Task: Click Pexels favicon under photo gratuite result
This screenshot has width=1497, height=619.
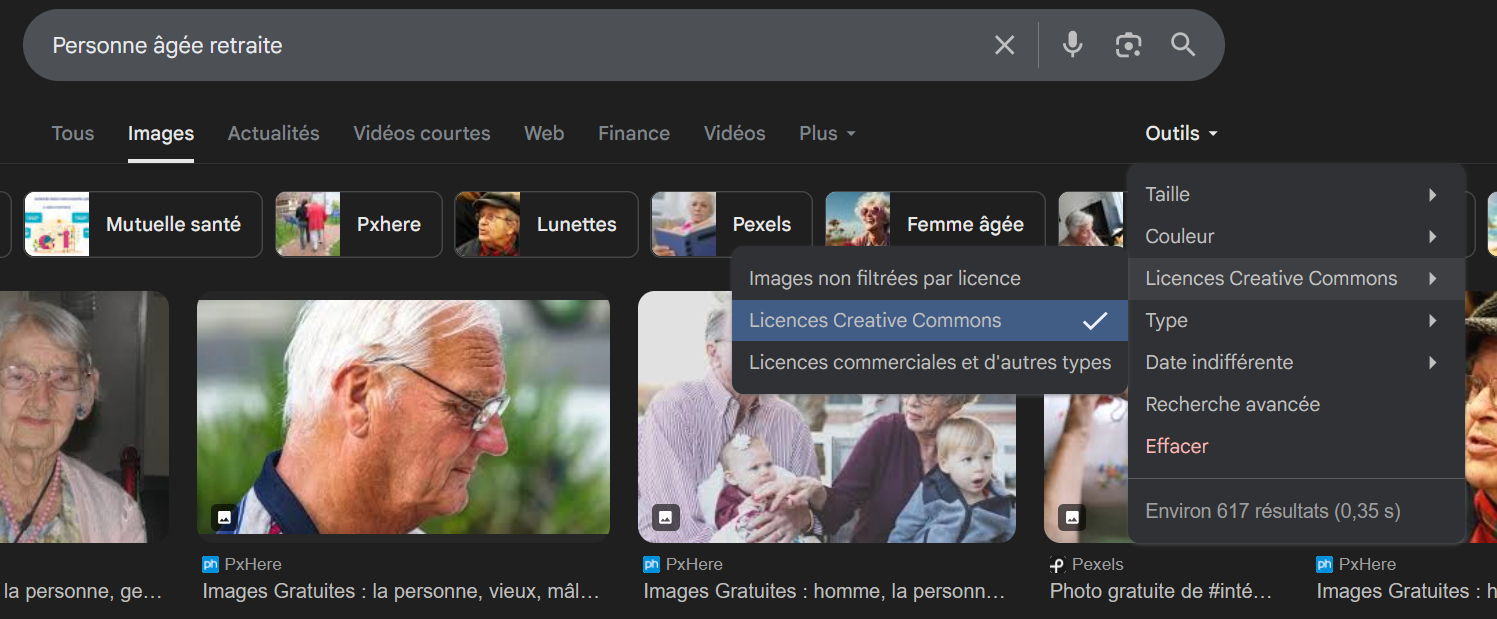Action: point(1057,564)
